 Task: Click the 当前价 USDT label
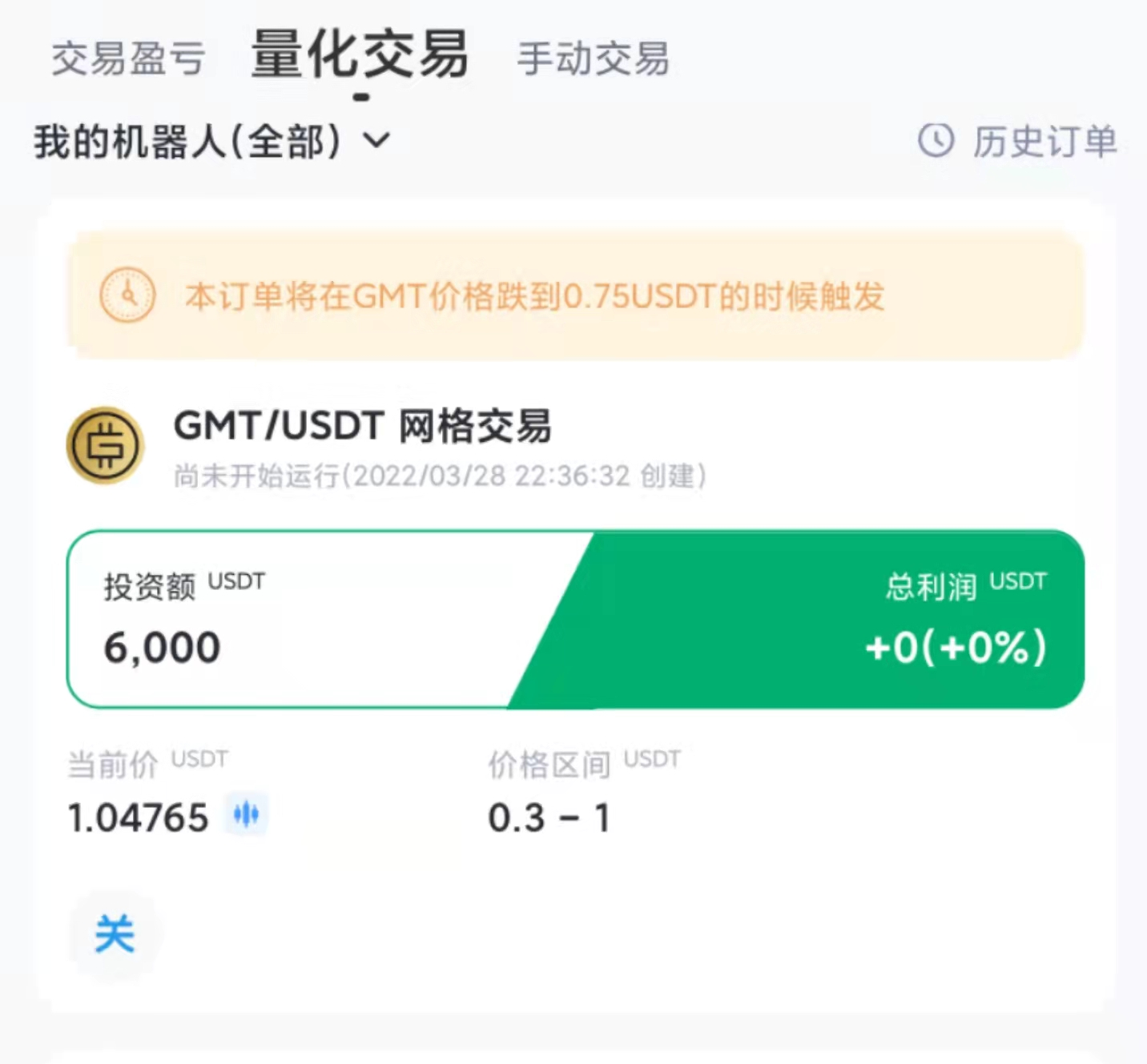pos(147,763)
